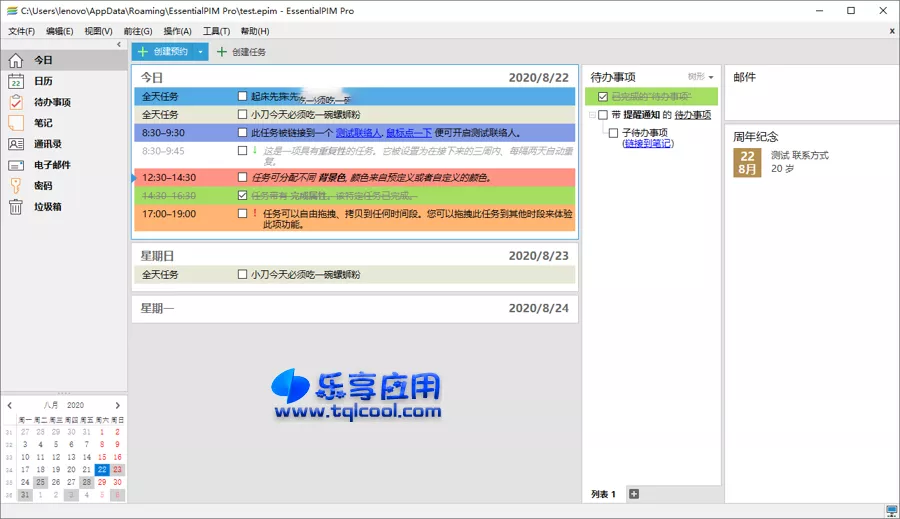Screen dimensions: 900x519
Task: Check the 子待办事项 checkbox
Action: pos(614,133)
